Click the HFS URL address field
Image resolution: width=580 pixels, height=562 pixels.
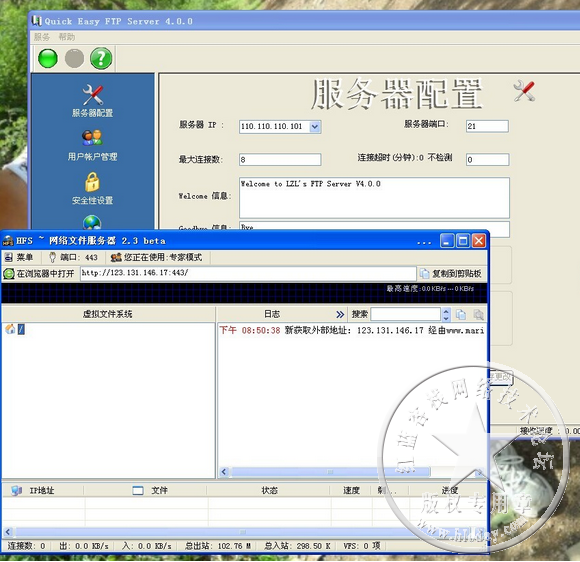point(248,273)
